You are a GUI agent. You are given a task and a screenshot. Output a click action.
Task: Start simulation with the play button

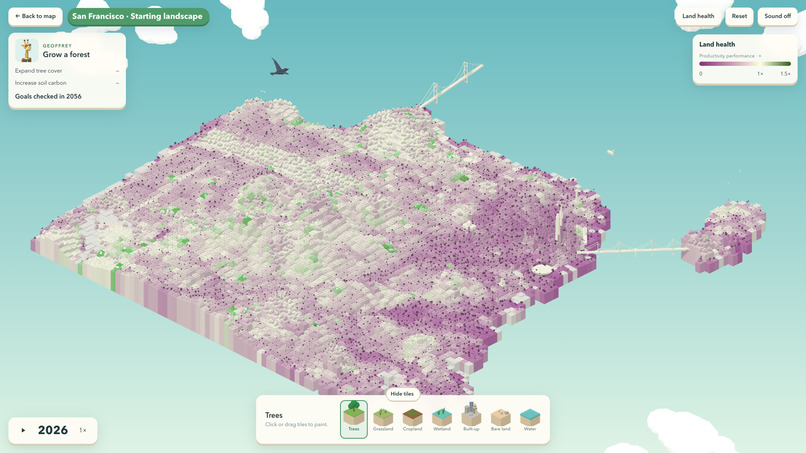(23, 430)
